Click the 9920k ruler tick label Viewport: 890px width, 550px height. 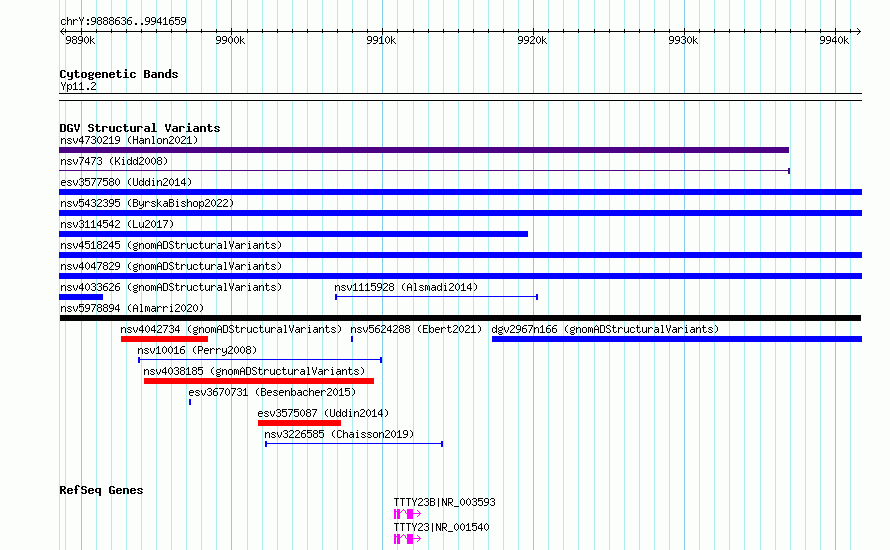point(532,41)
